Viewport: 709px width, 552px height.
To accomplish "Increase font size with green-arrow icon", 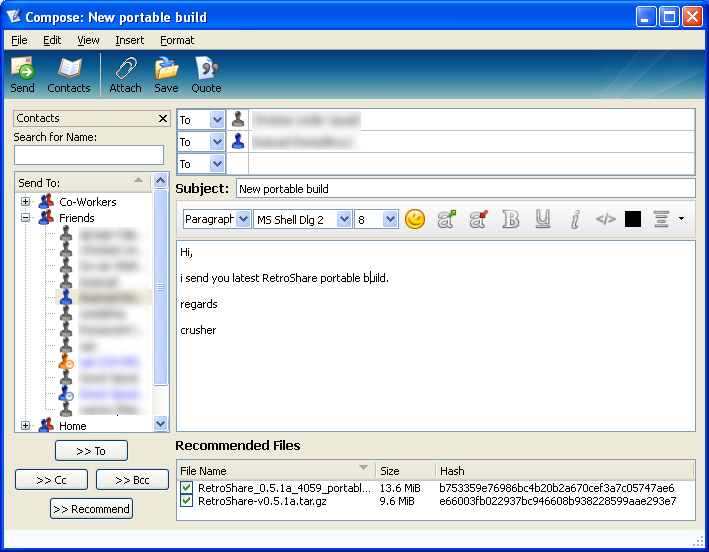I will coord(447,220).
